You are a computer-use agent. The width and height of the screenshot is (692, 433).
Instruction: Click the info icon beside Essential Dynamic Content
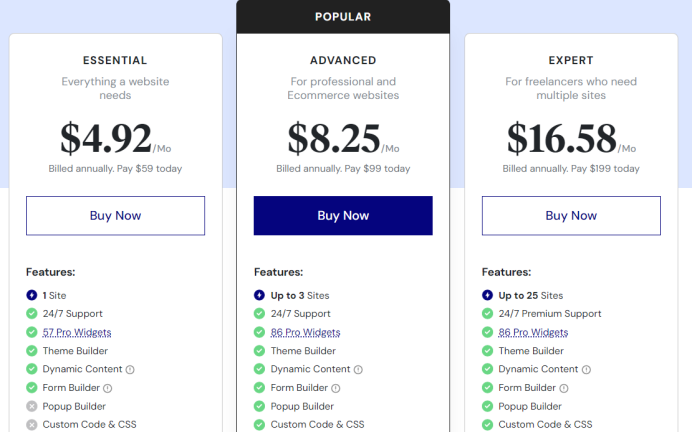(x=130, y=369)
